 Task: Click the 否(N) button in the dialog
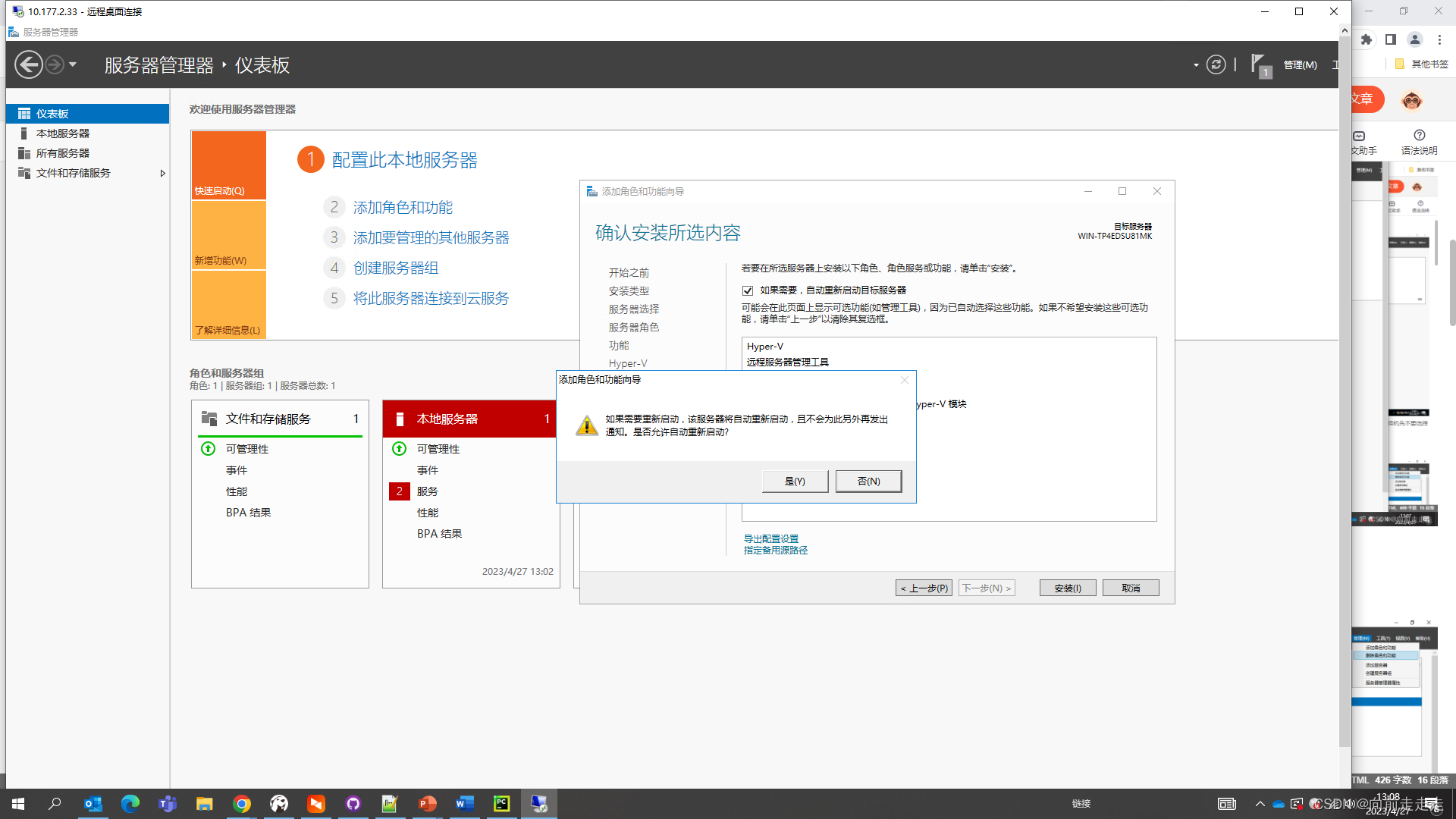[x=868, y=482]
